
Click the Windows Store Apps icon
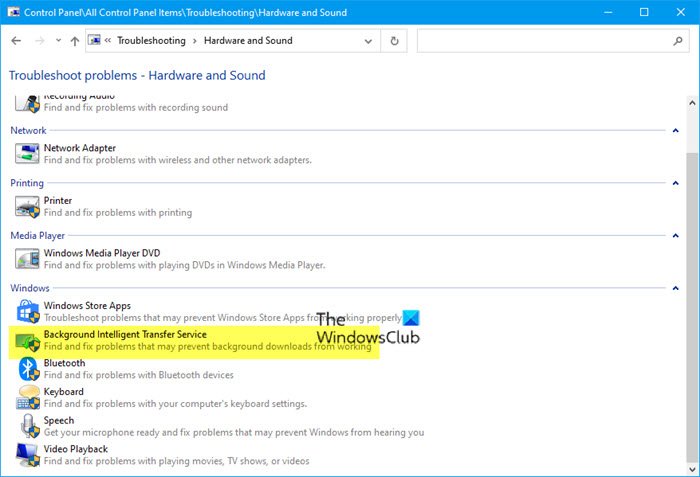click(28, 311)
